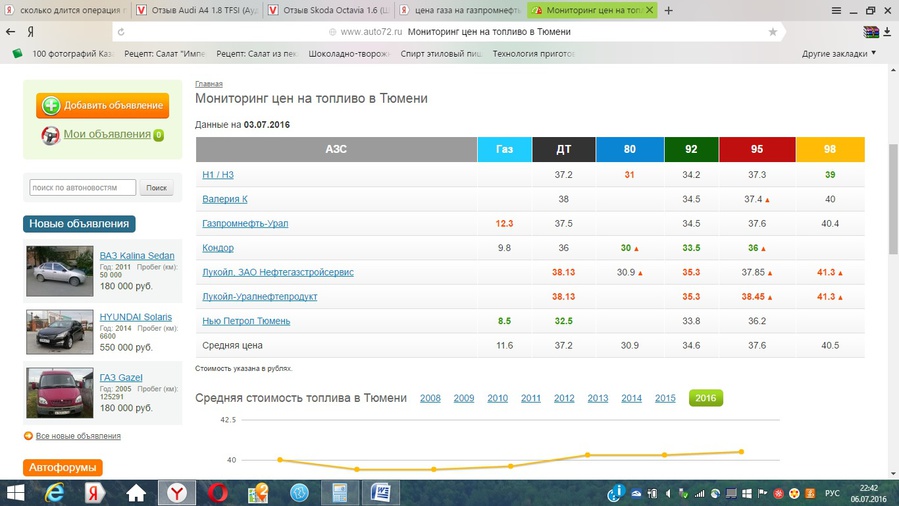
Task: Open the H1 / H3 station link
Action: (x=218, y=175)
